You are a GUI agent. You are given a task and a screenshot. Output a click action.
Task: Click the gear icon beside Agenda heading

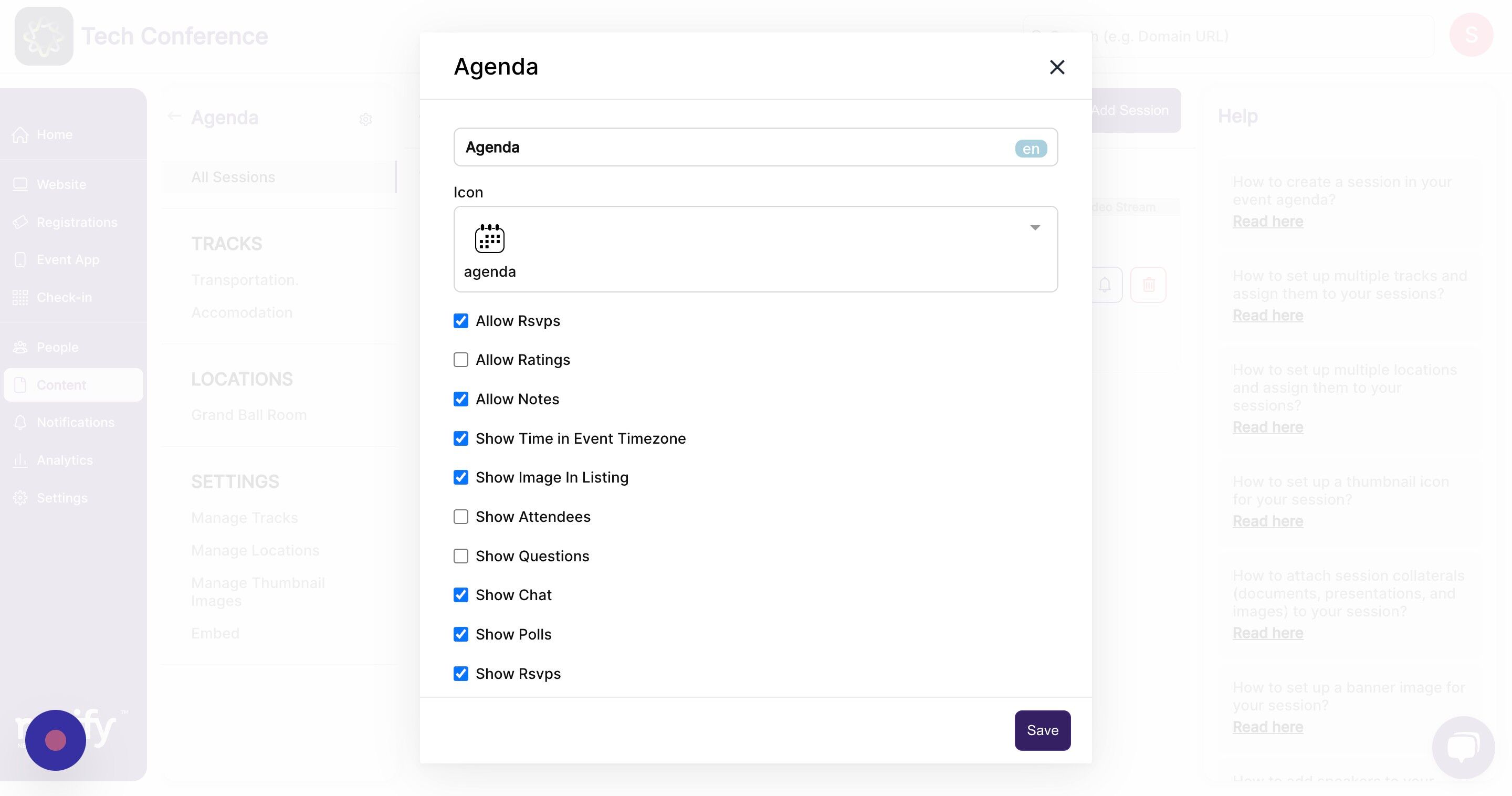pos(366,119)
